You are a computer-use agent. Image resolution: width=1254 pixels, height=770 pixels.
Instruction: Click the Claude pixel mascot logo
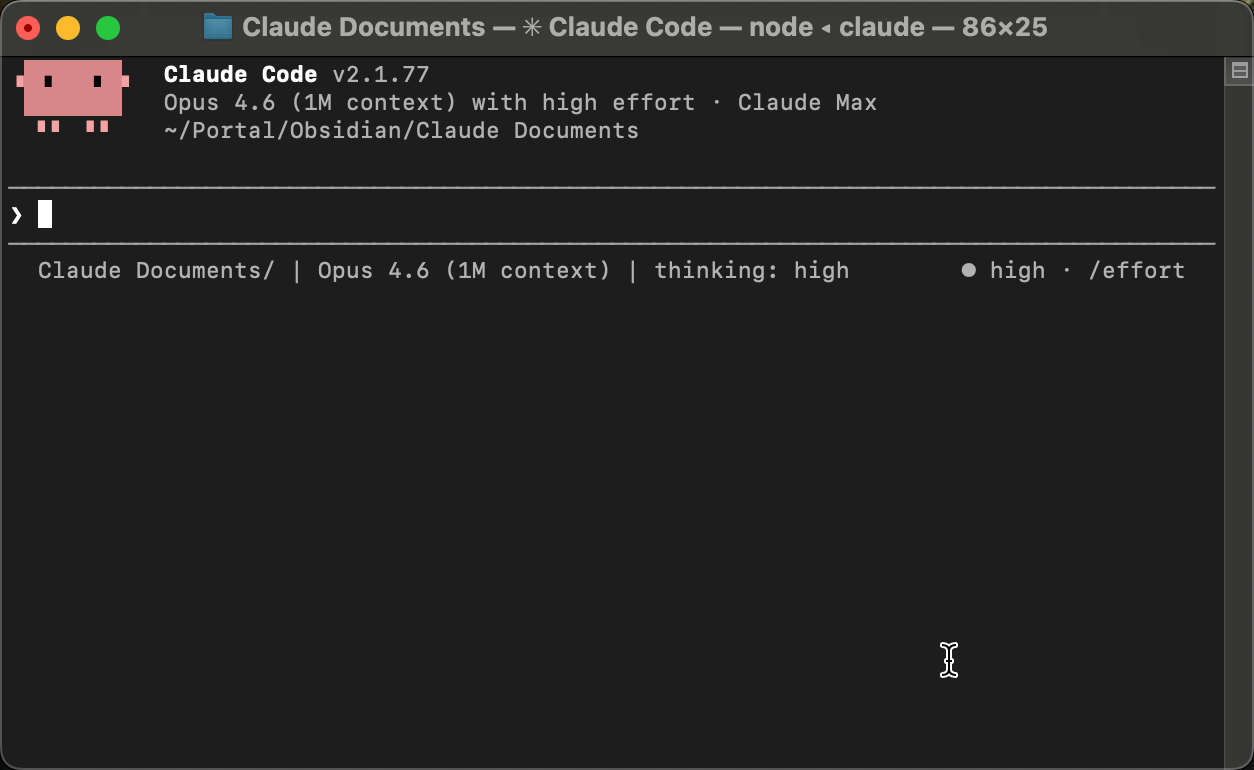point(73,96)
